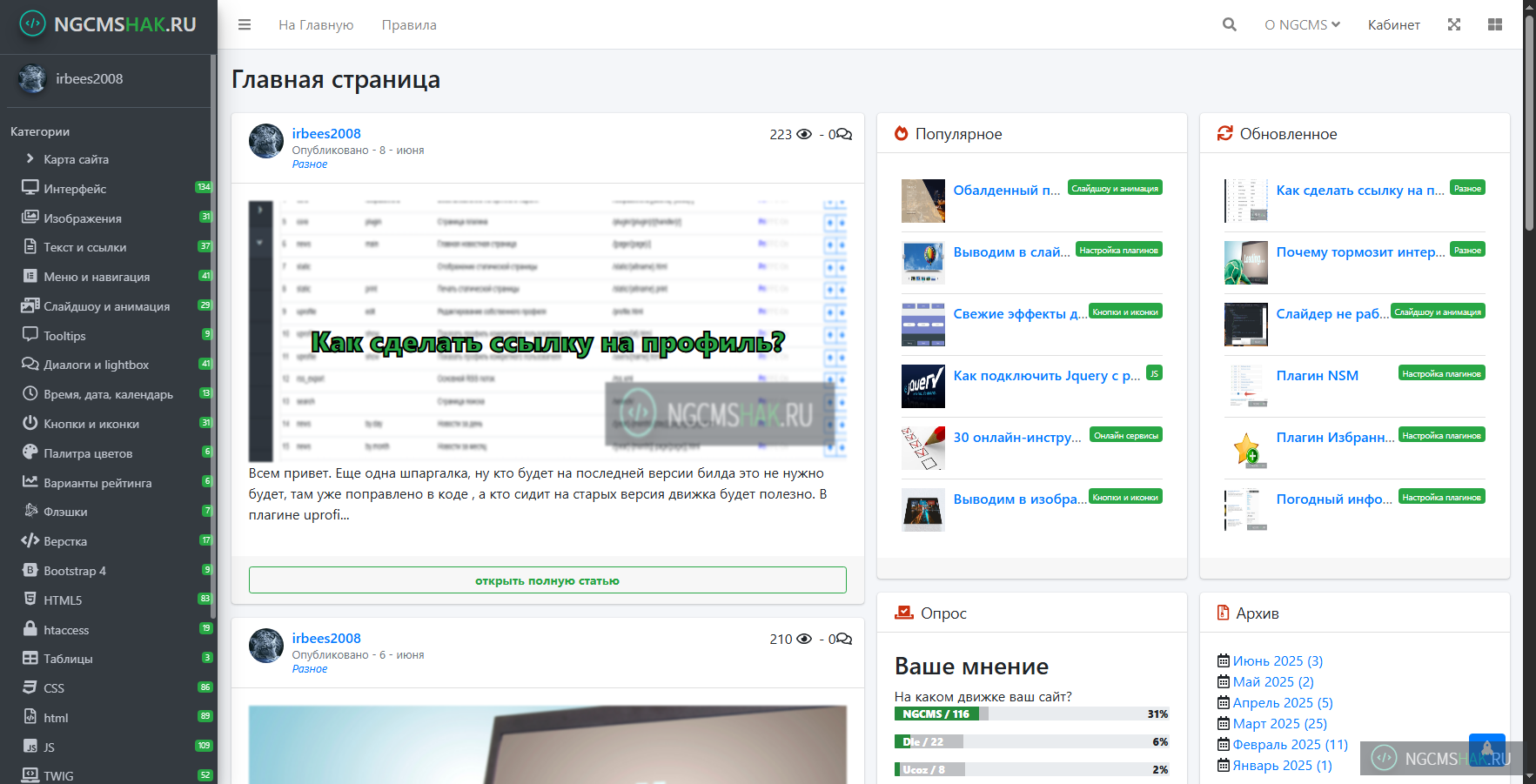Go to На Главную menu item

click(x=316, y=25)
